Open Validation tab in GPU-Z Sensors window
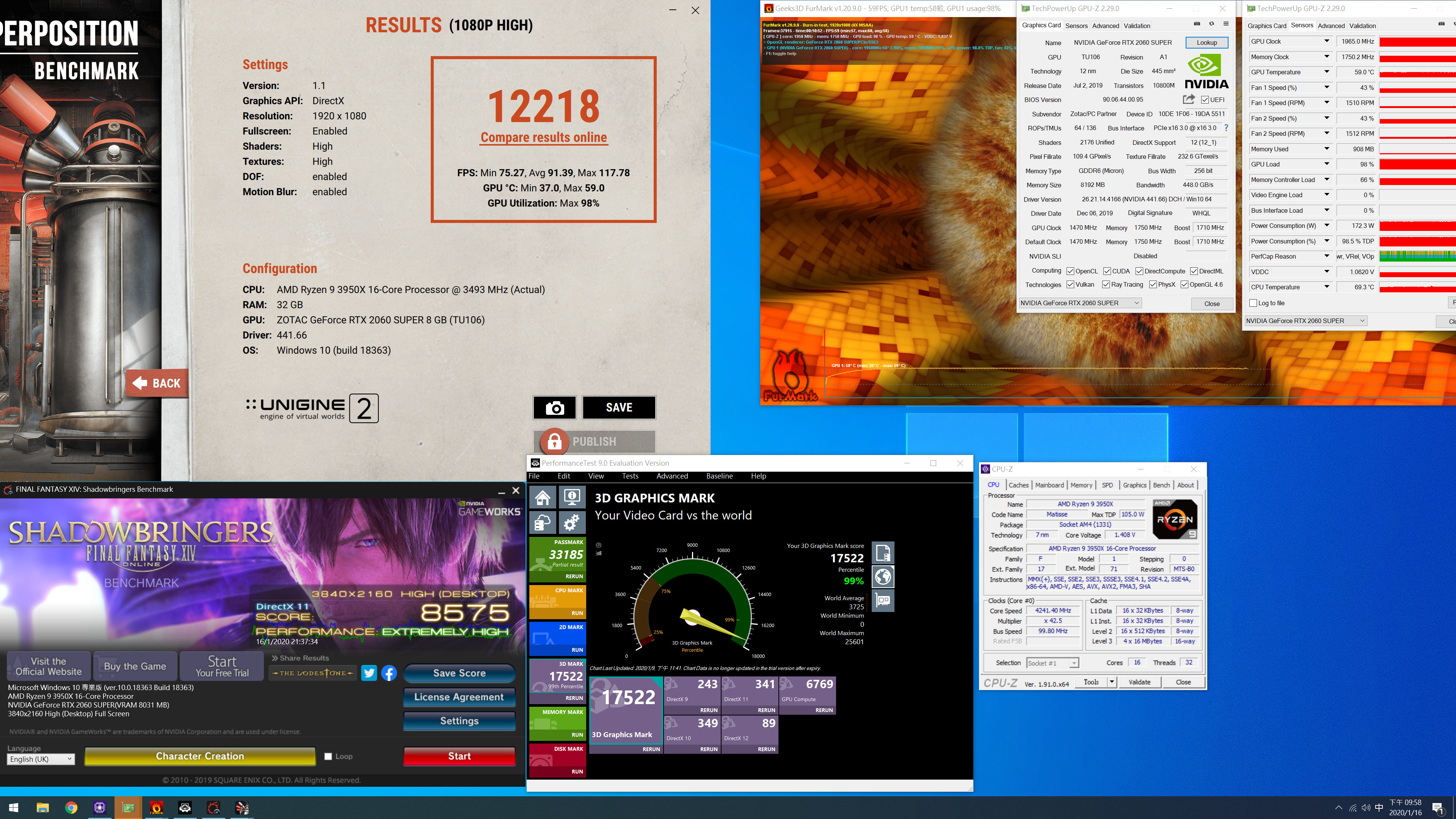 point(1362,25)
